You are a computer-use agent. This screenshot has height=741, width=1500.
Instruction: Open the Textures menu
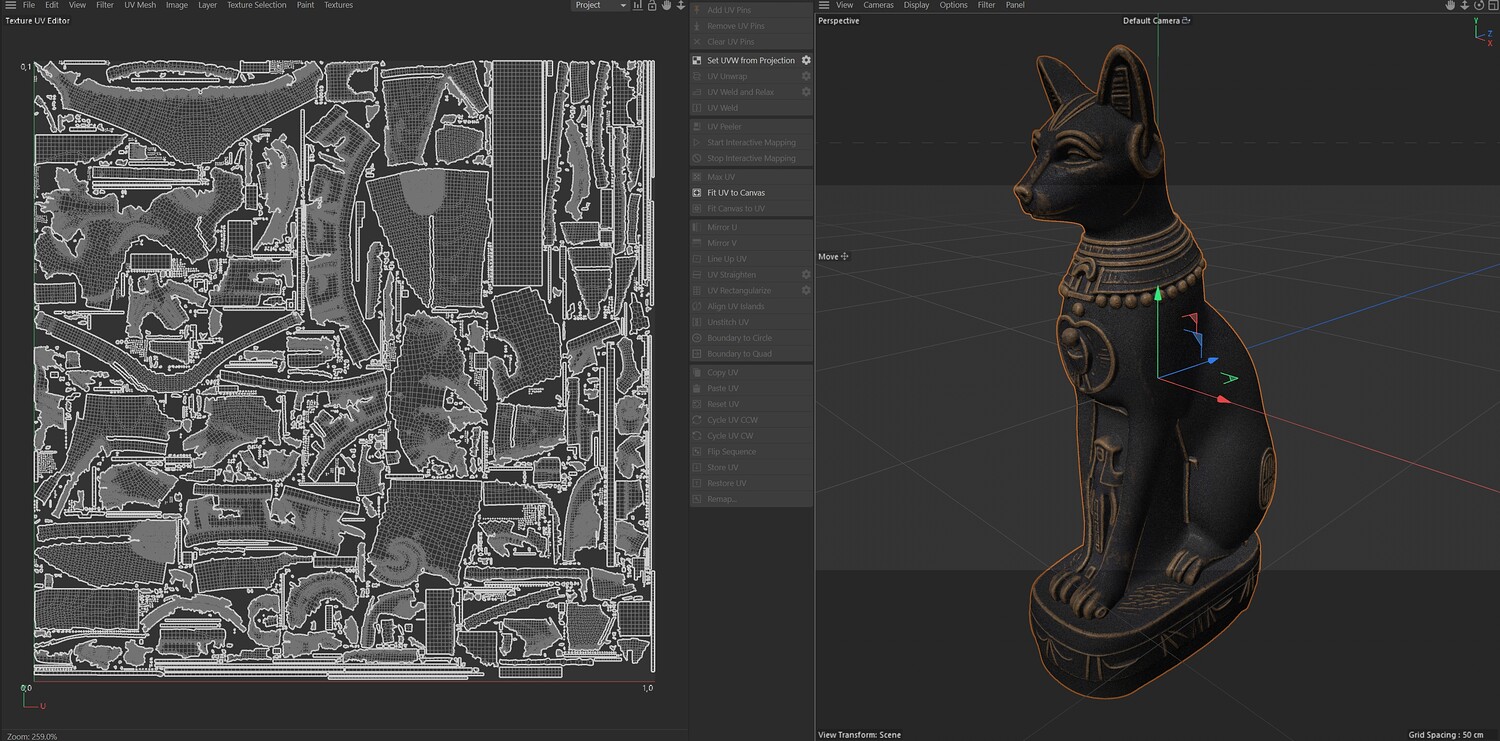click(338, 5)
